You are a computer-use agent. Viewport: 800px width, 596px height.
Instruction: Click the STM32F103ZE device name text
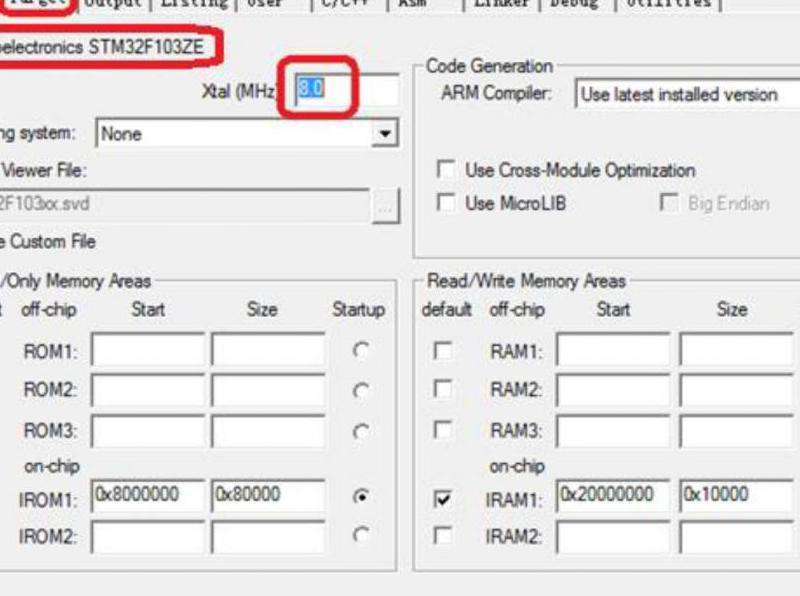pos(146,47)
